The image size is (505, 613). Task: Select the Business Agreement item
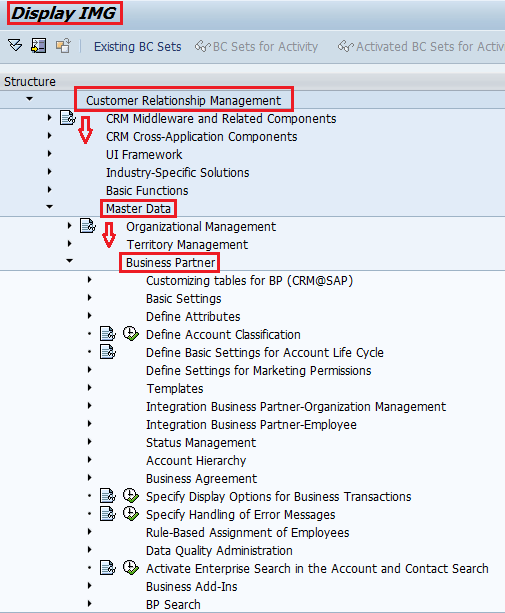[x=201, y=479]
